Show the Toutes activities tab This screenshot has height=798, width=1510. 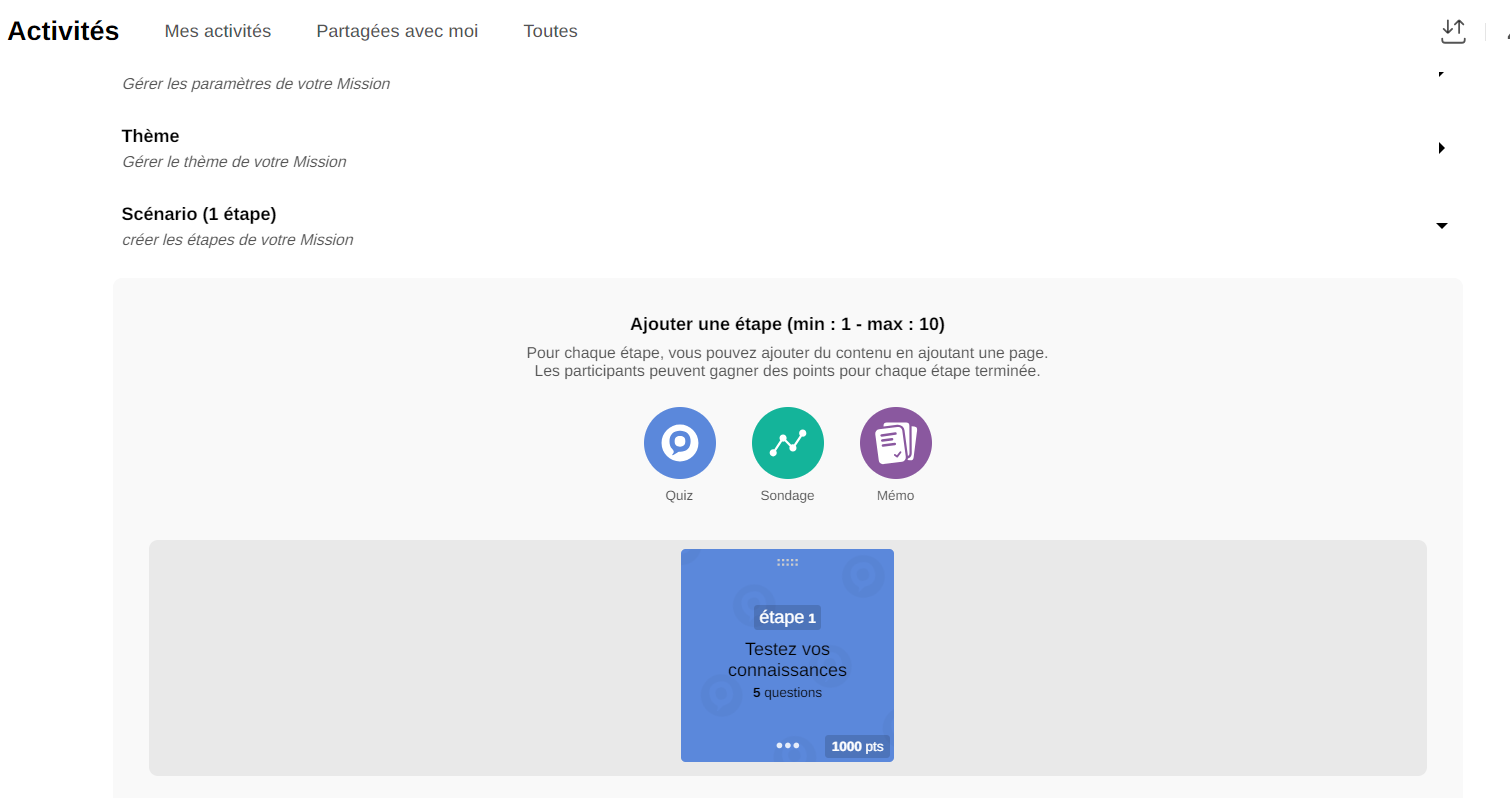point(550,31)
